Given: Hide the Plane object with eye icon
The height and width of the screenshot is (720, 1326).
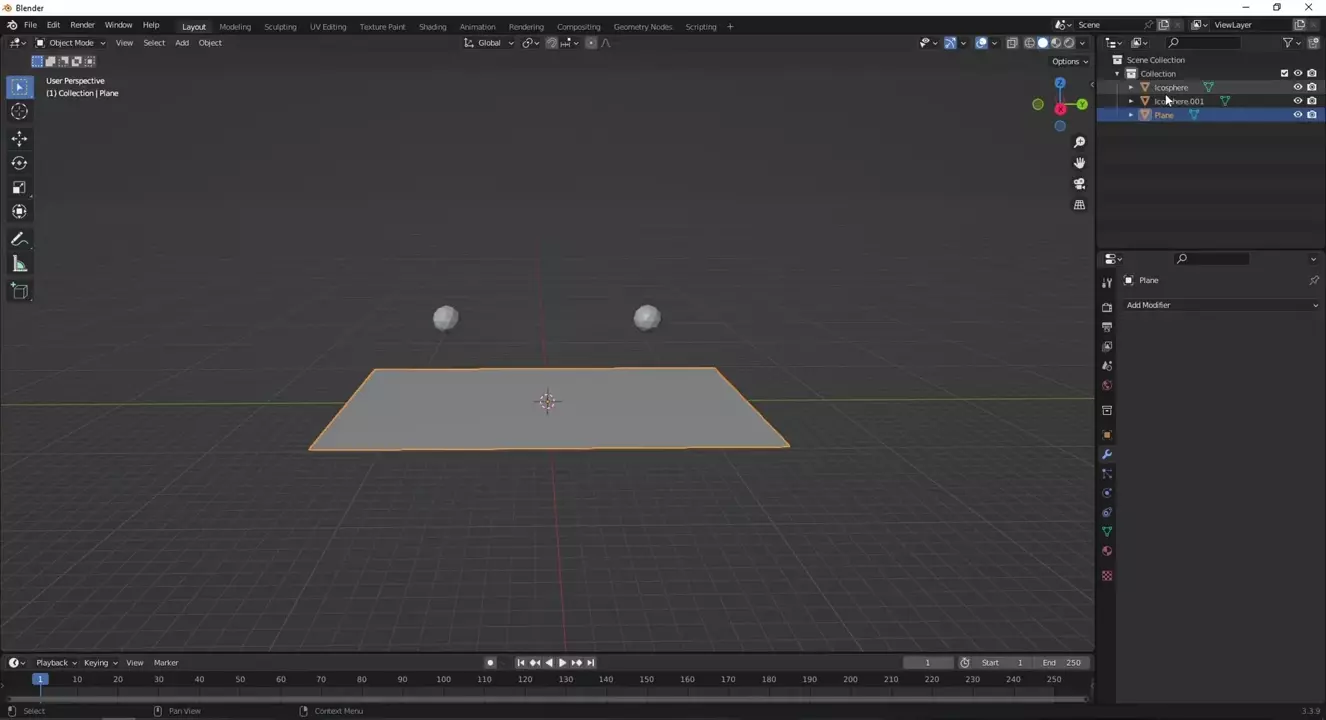Looking at the screenshot, I should click(1298, 115).
